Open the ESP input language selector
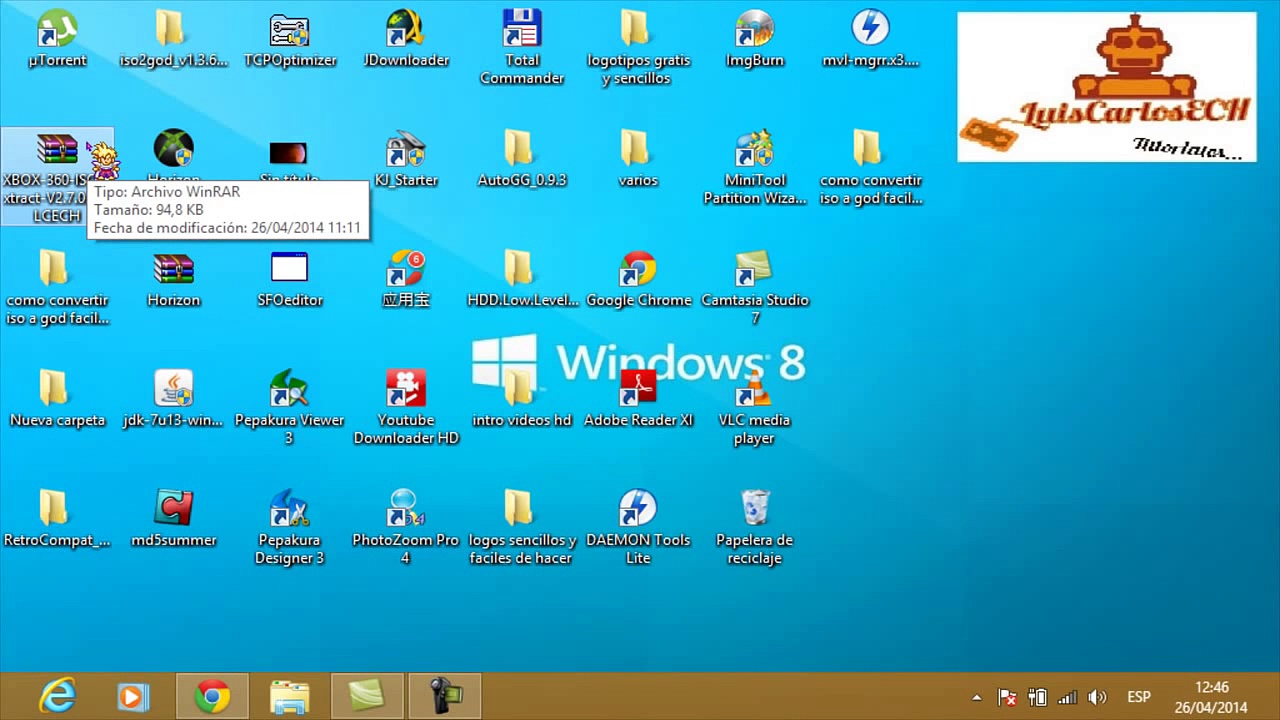Image resolution: width=1280 pixels, height=720 pixels. click(1138, 697)
